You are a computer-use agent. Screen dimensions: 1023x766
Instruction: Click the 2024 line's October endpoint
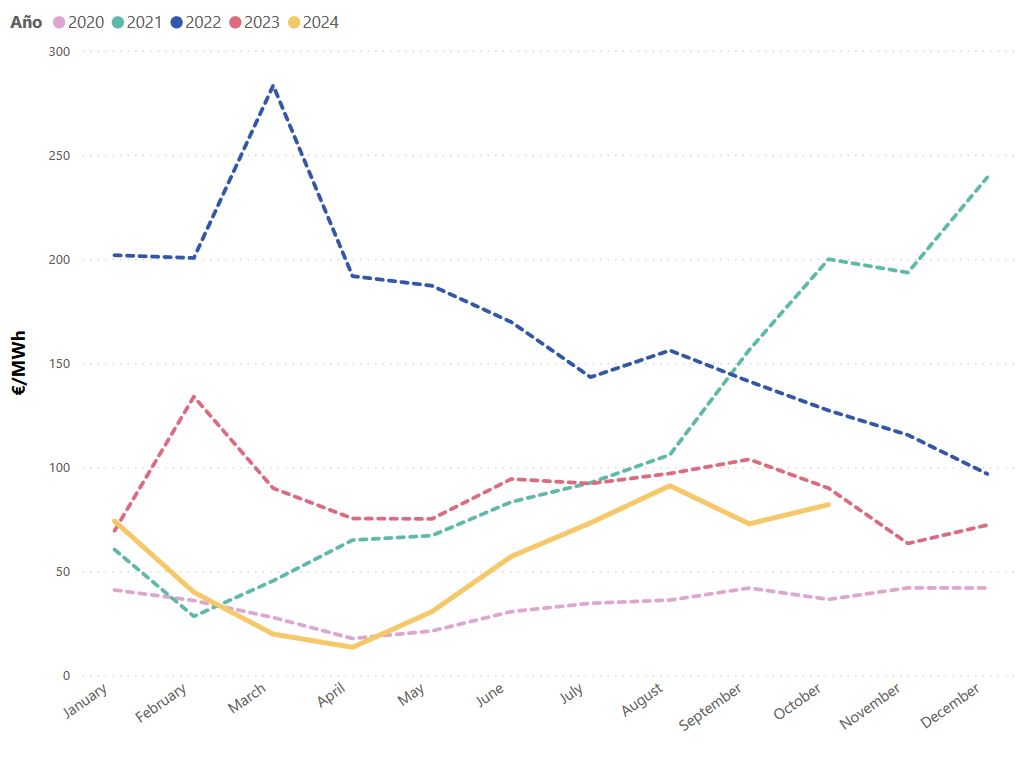pos(829,504)
